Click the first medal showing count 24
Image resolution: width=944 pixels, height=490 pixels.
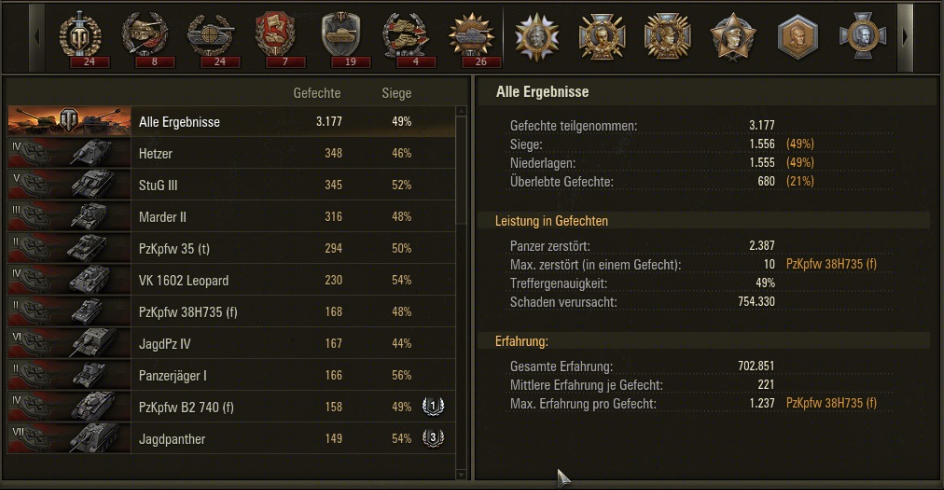coord(80,36)
